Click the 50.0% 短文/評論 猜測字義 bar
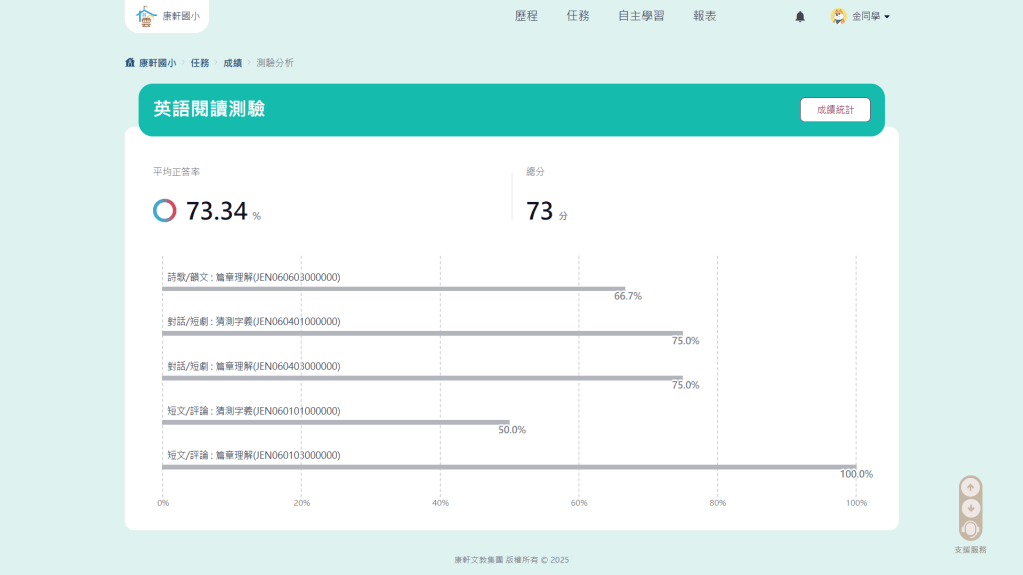Screen dimensions: 1023x575 pyautogui.click(x=336, y=422)
